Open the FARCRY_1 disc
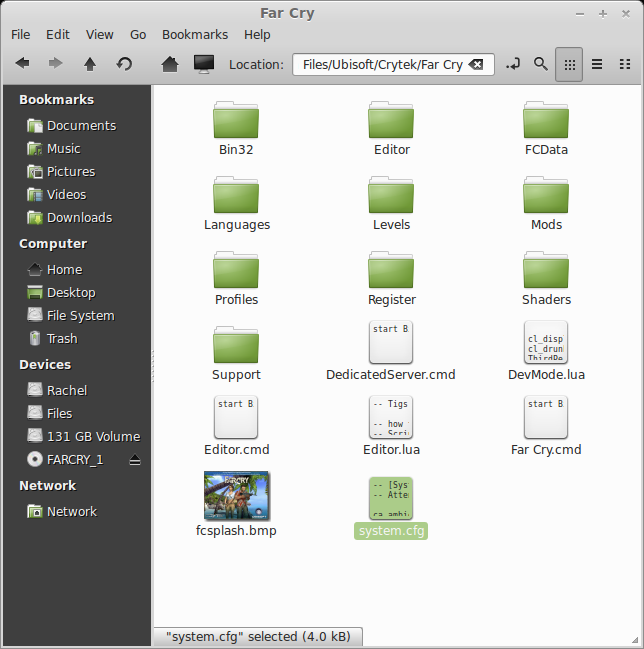The width and height of the screenshot is (644, 649). point(66,460)
